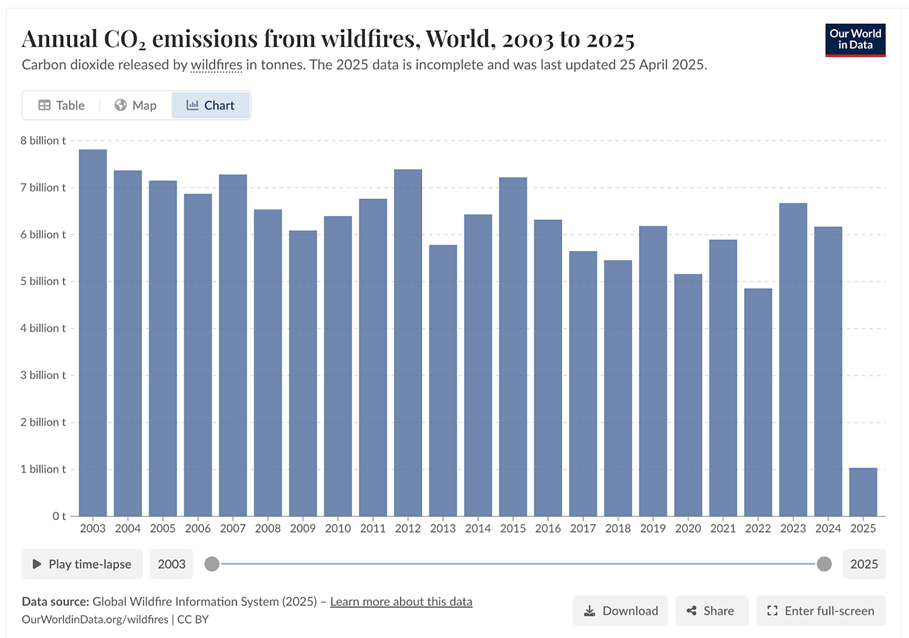This screenshot has height=638, width=909.
Task: Click the middle of the timeline track
Action: [518, 564]
